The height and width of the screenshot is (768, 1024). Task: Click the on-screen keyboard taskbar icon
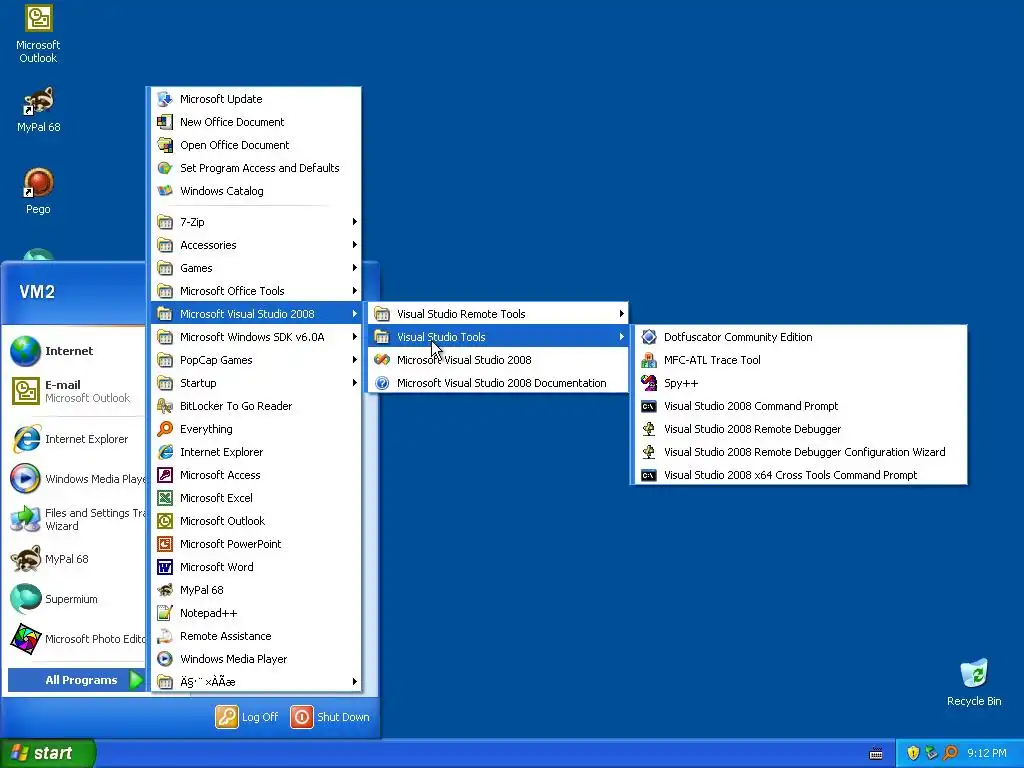(x=876, y=754)
